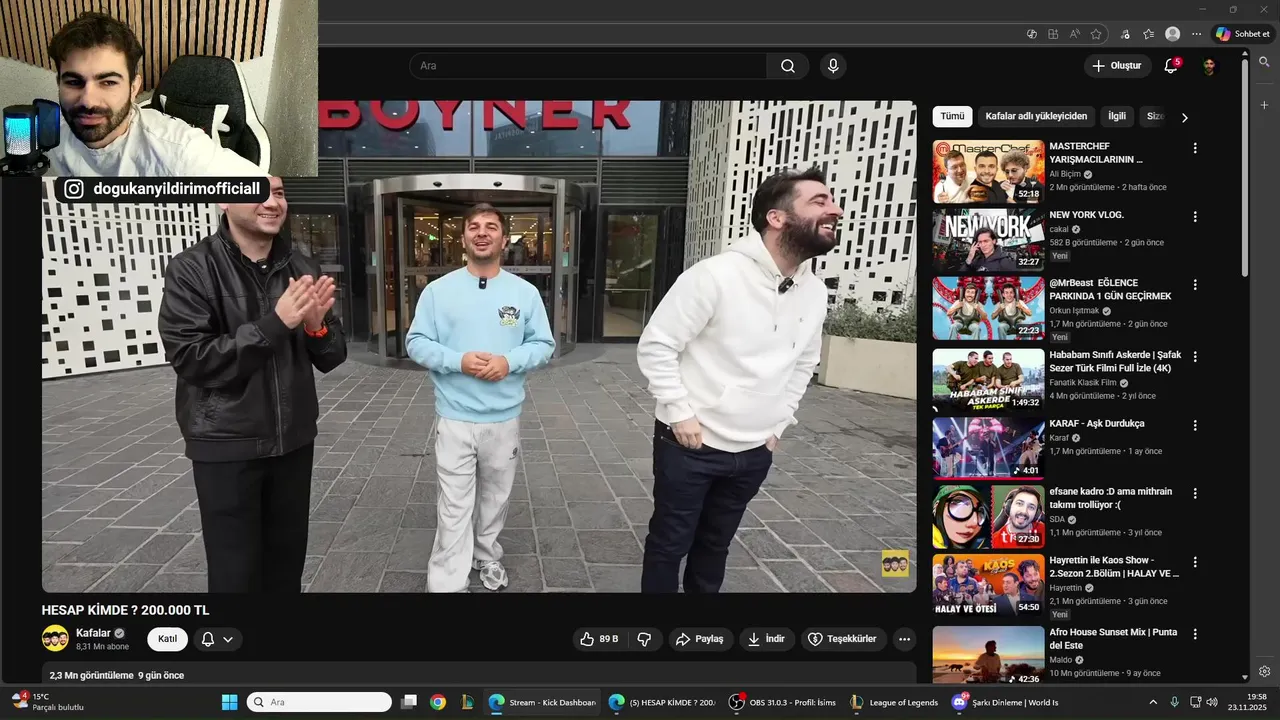Click split screen icon in address bar
Screen dimensions: 1280x720
click(1053, 34)
